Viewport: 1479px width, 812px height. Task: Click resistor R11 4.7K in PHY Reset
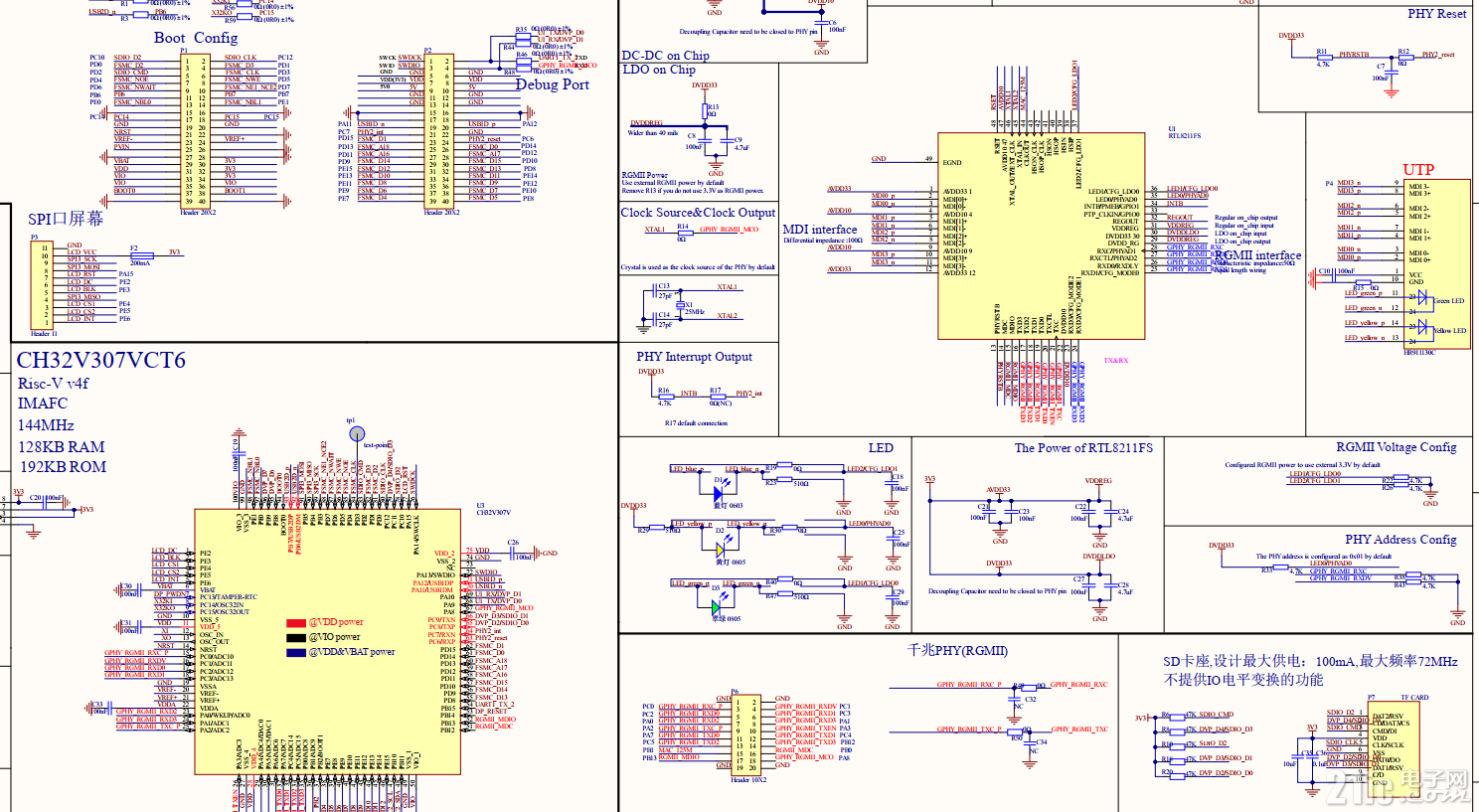pos(1323,57)
